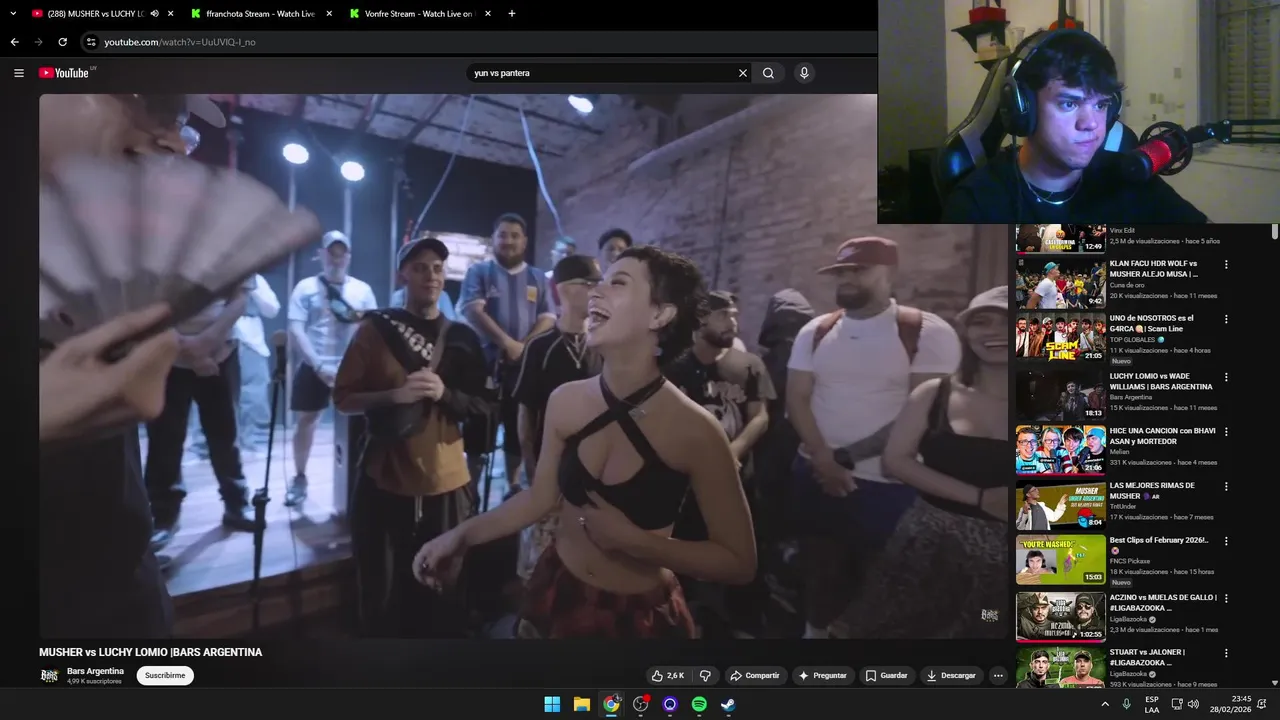Like the video showing 2,6 K
The height and width of the screenshot is (720, 1280).
(x=668, y=676)
